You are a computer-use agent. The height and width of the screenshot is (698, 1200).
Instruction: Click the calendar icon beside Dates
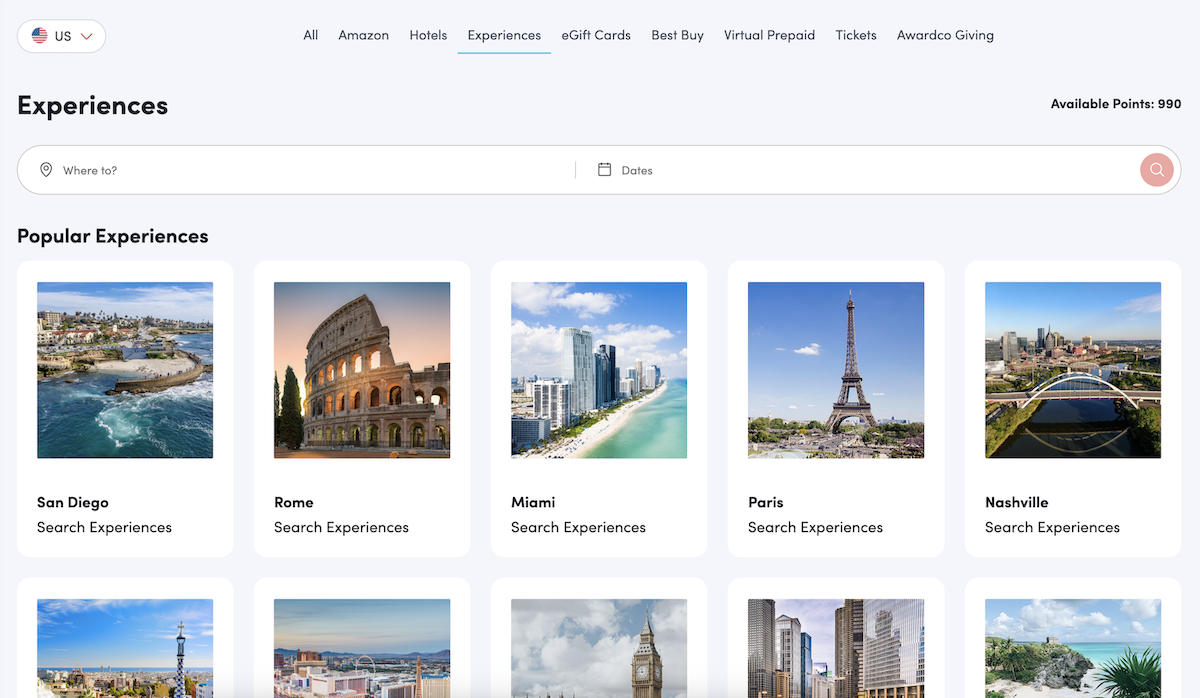tap(604, 170)
